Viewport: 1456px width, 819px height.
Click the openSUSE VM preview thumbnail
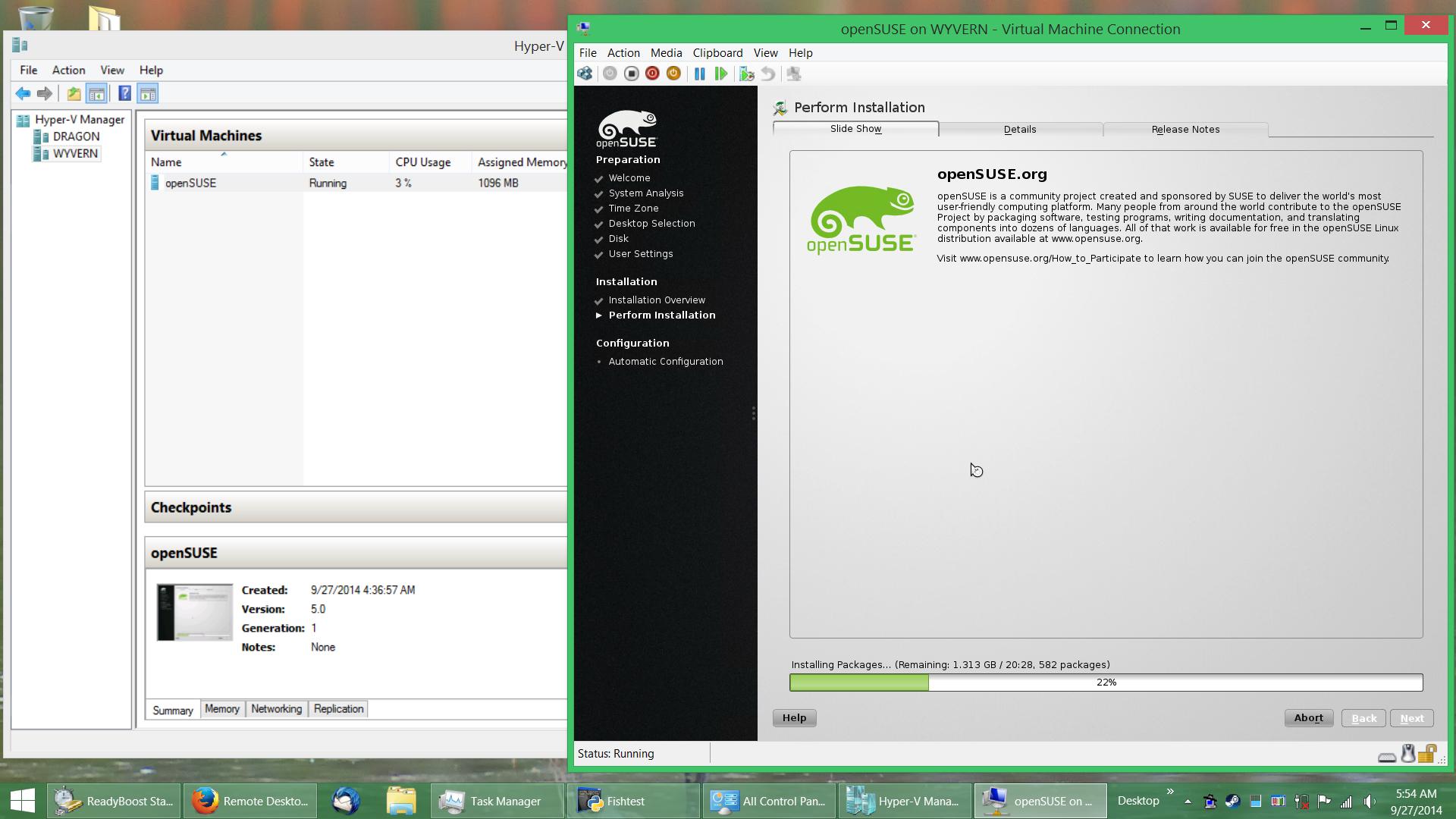[x=195, y=612]
